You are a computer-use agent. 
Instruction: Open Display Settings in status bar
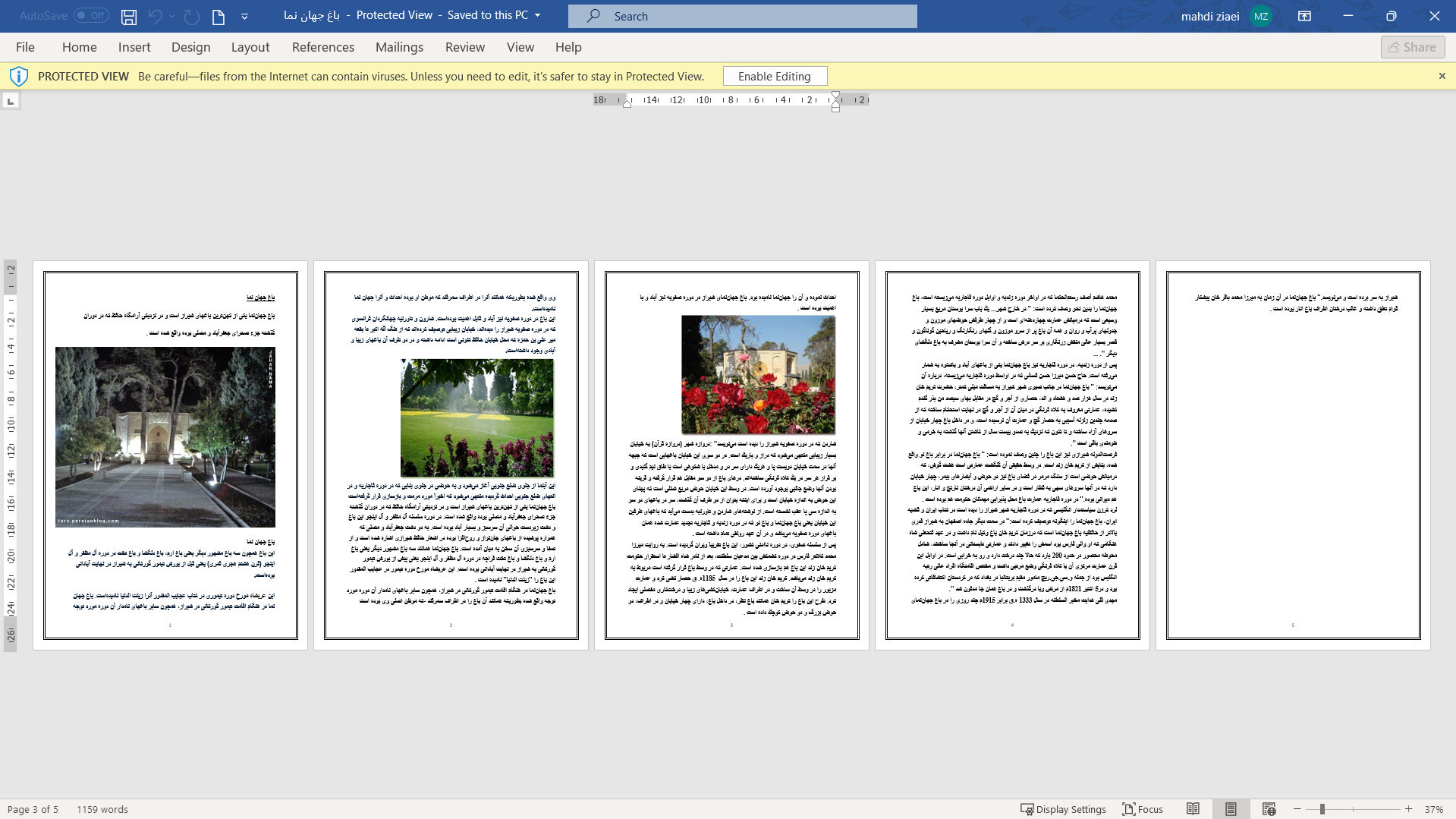[x=1063, y=809]
